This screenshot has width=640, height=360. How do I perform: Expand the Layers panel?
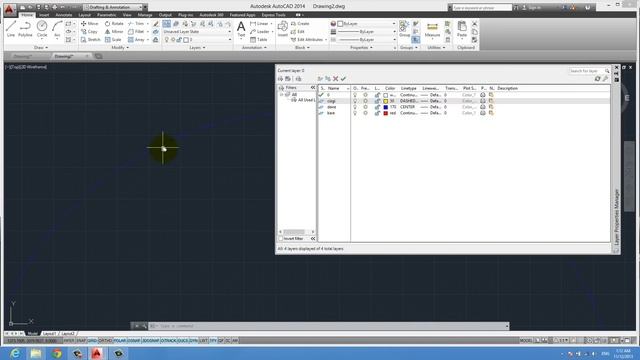tap(197, 48)
